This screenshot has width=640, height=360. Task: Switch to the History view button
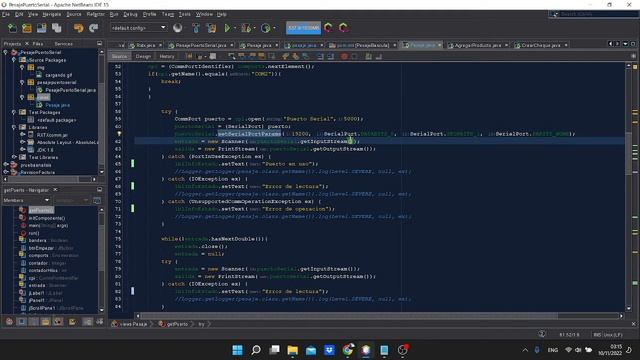[x=167, y=56]
